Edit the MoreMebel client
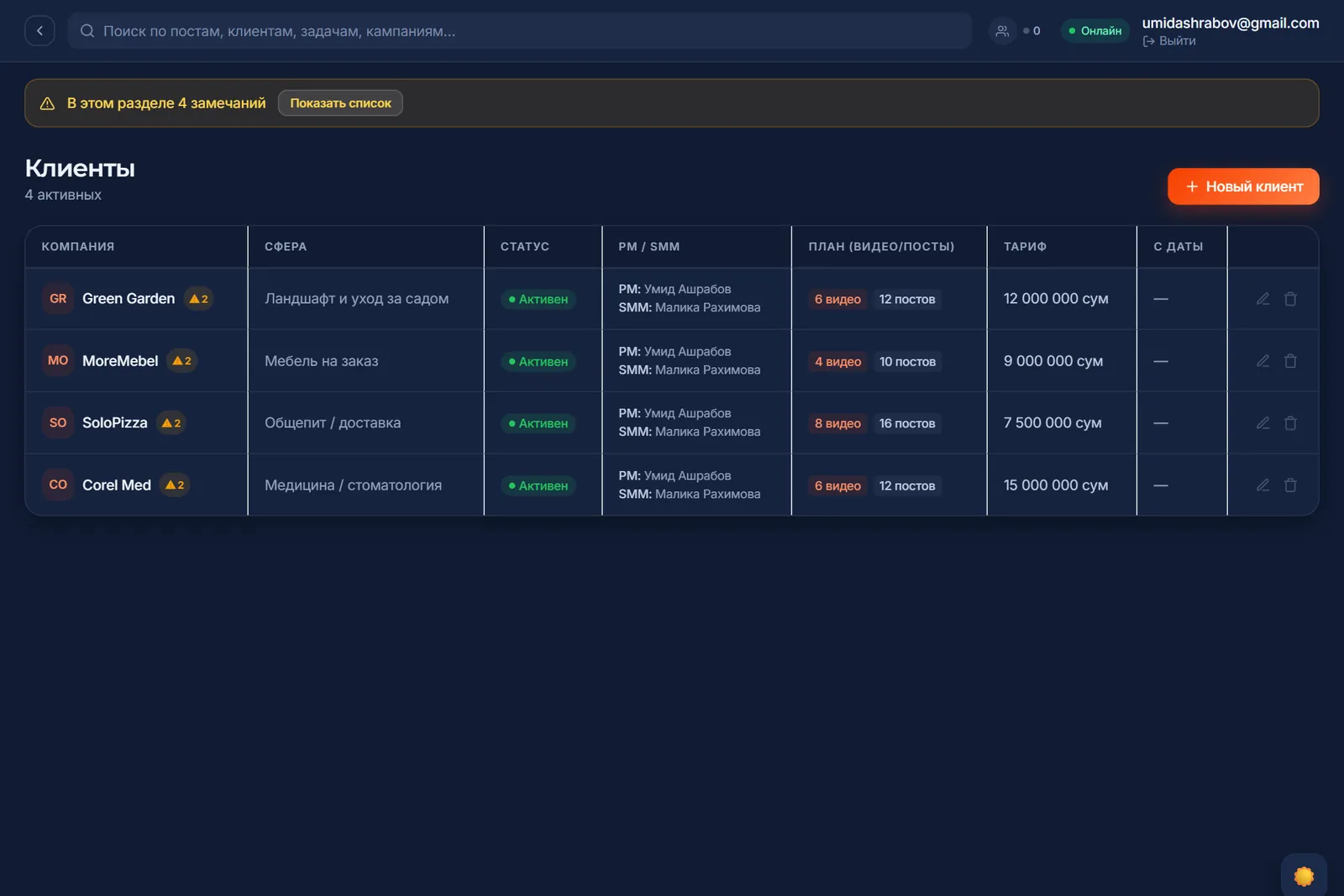The image size is (1344, 896). (x=1263, y=361)
